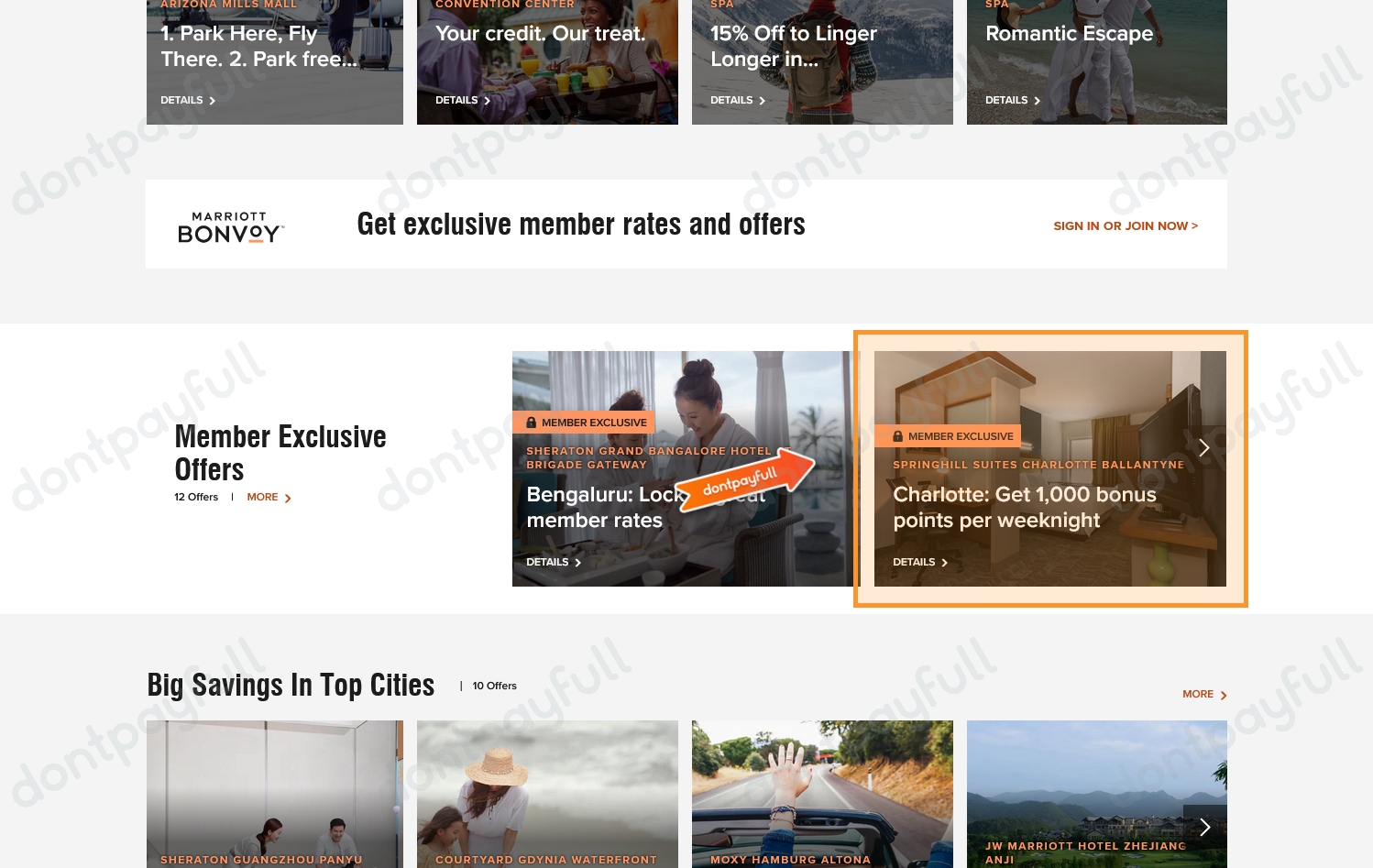Click next arrow on Member Exclusive carousel
Screen dimensions: 1373x868
click(1204, 447)
